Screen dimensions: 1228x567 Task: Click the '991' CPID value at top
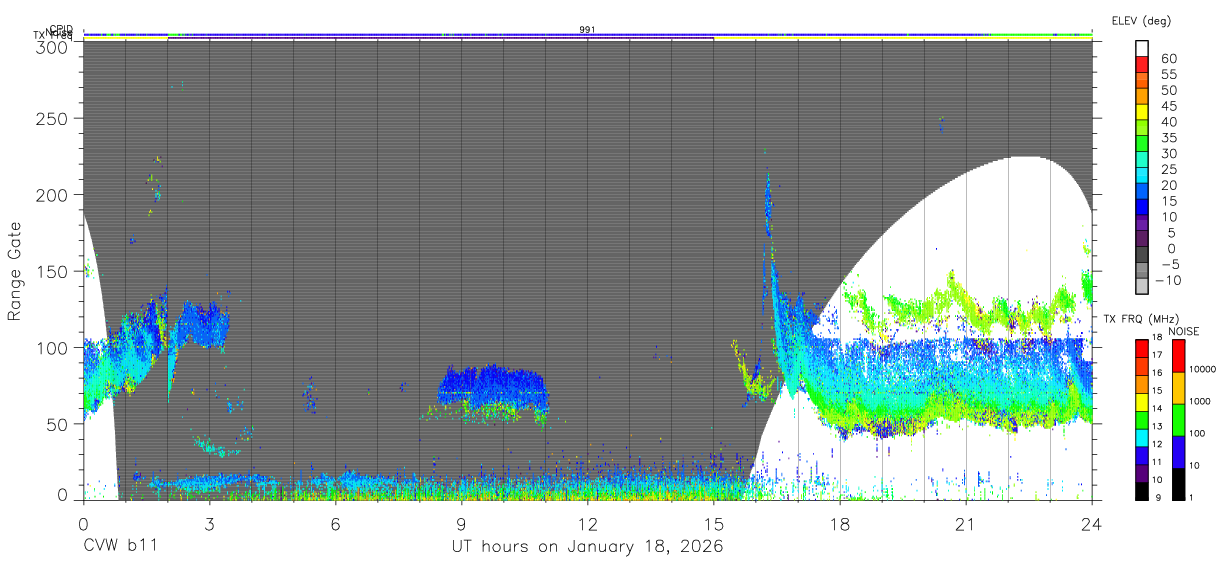[x=588, y=30]
